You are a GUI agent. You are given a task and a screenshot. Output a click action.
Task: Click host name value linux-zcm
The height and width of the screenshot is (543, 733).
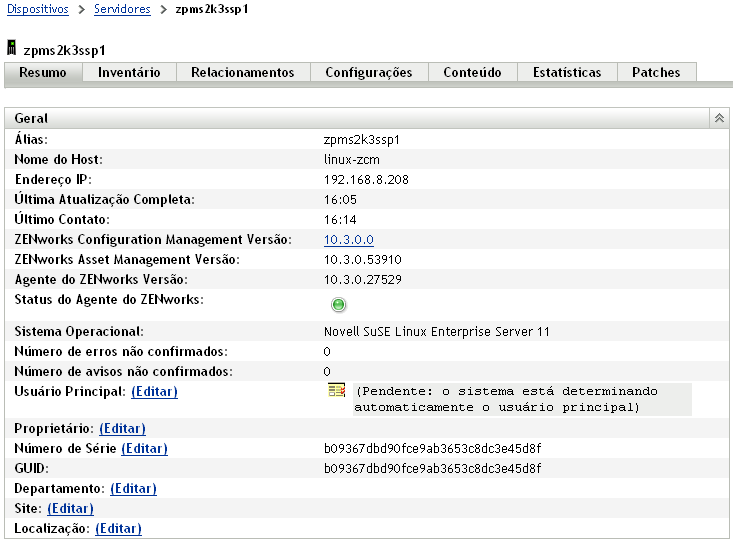(x=352, y=160)
